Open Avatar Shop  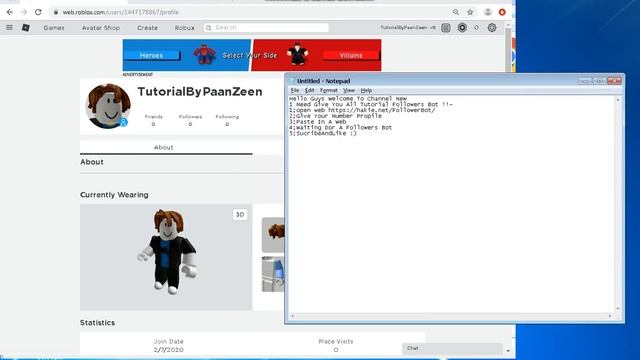(101, 28)
